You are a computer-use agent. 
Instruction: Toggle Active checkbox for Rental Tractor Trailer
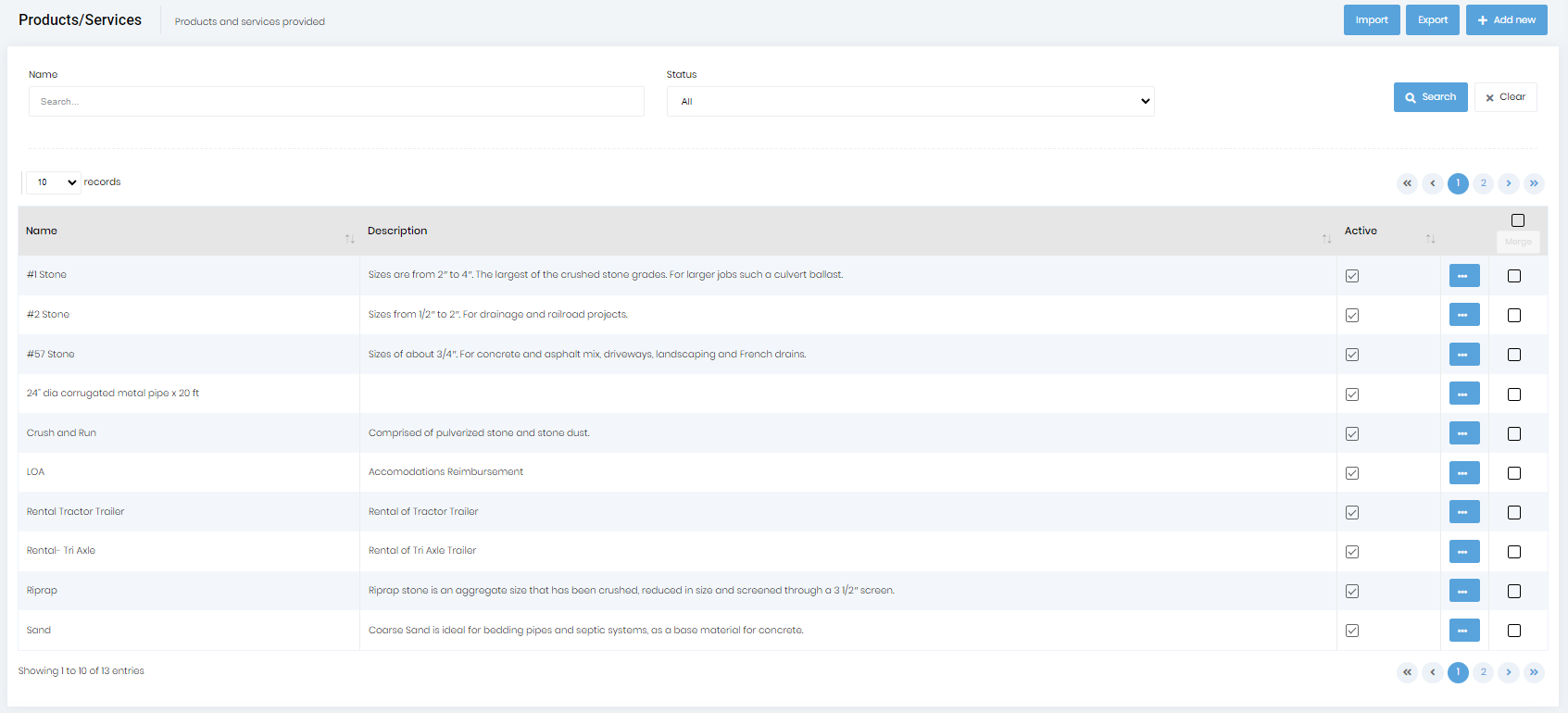coord(1352,513)
